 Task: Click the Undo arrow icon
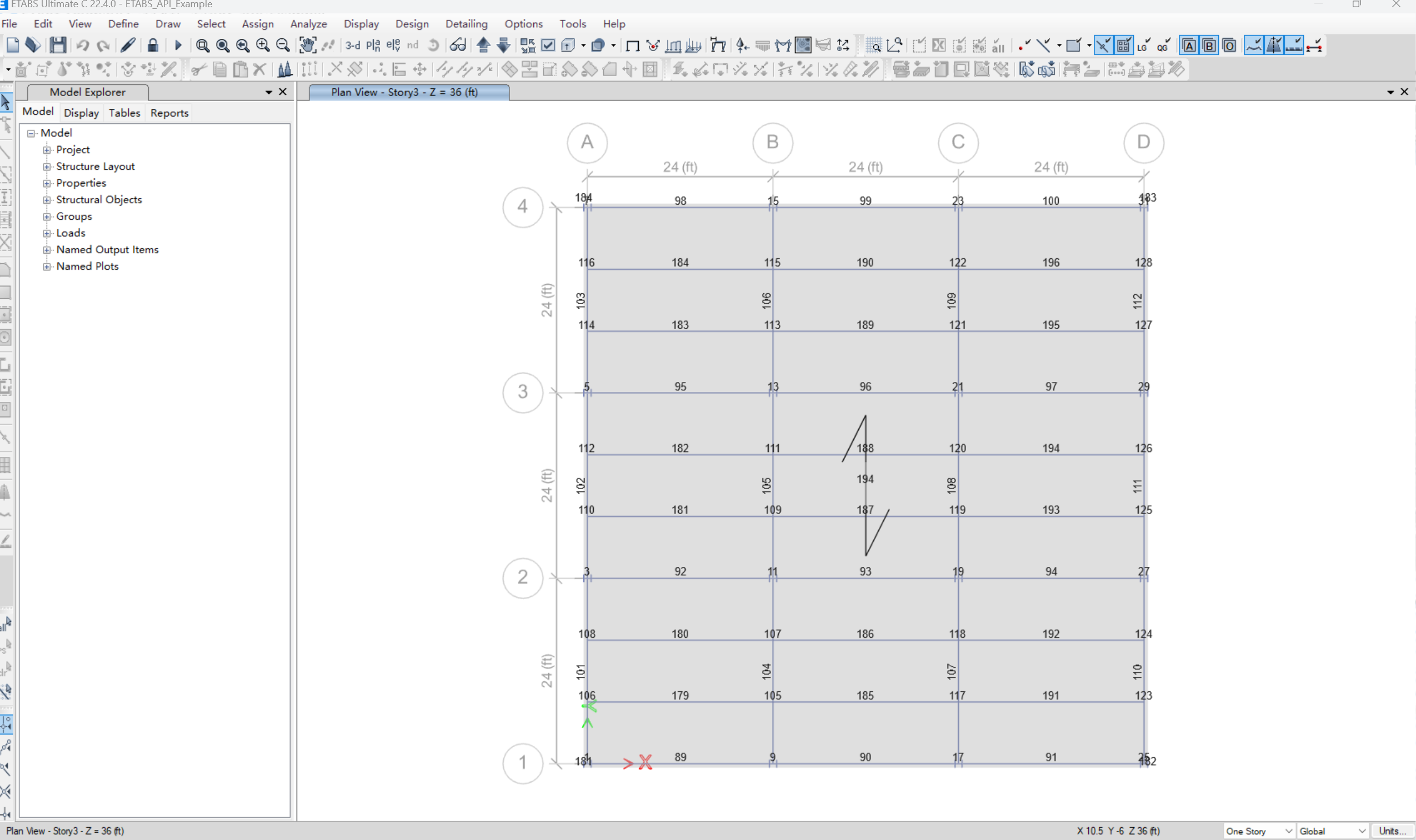click(83, 46)
